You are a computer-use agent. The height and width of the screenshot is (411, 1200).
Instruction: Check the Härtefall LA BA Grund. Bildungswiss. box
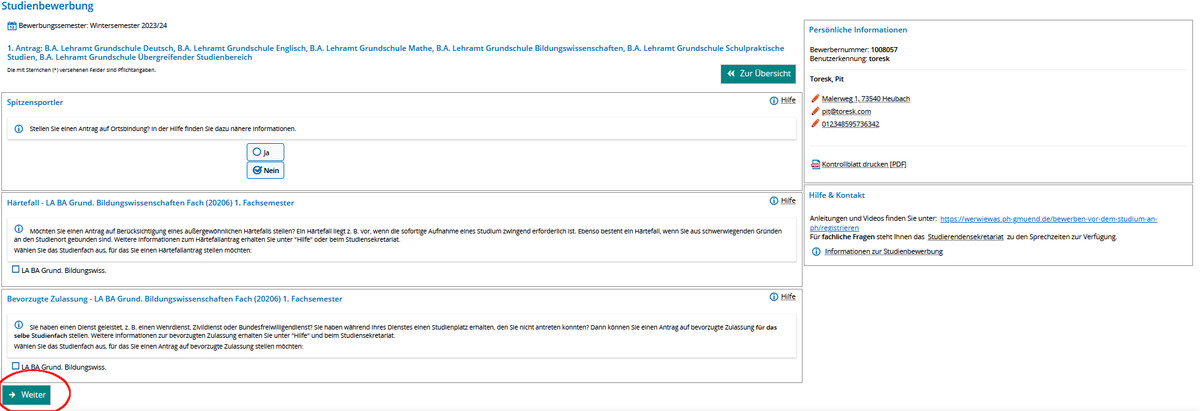point(15,270)
